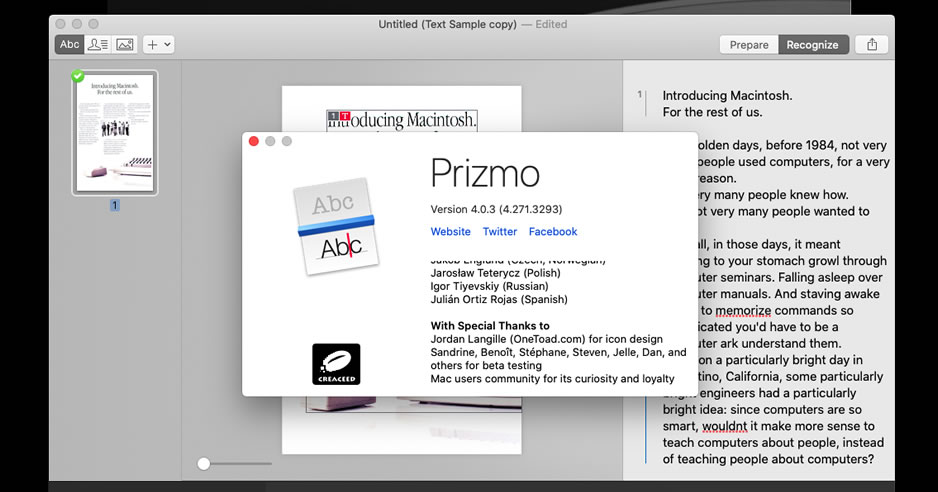Click 'Julián Ortiz Rojas (Spanish)' credit line
938x492 pixels.
coord(499,299)
